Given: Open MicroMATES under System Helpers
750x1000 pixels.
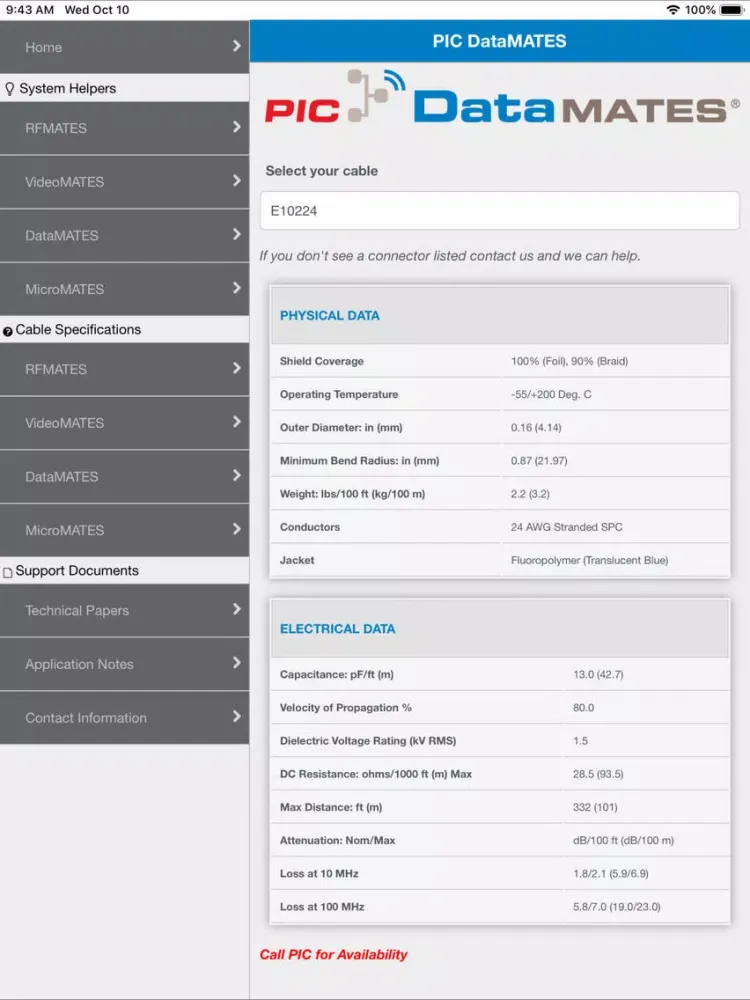Looking at the screenshot, I should 124,289.
